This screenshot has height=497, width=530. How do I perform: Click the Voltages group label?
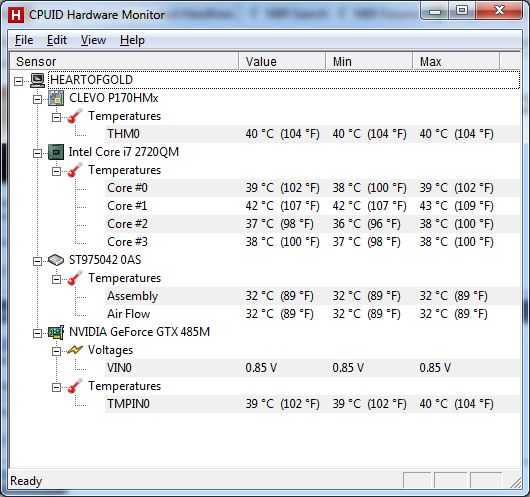[x=111, y=350]
